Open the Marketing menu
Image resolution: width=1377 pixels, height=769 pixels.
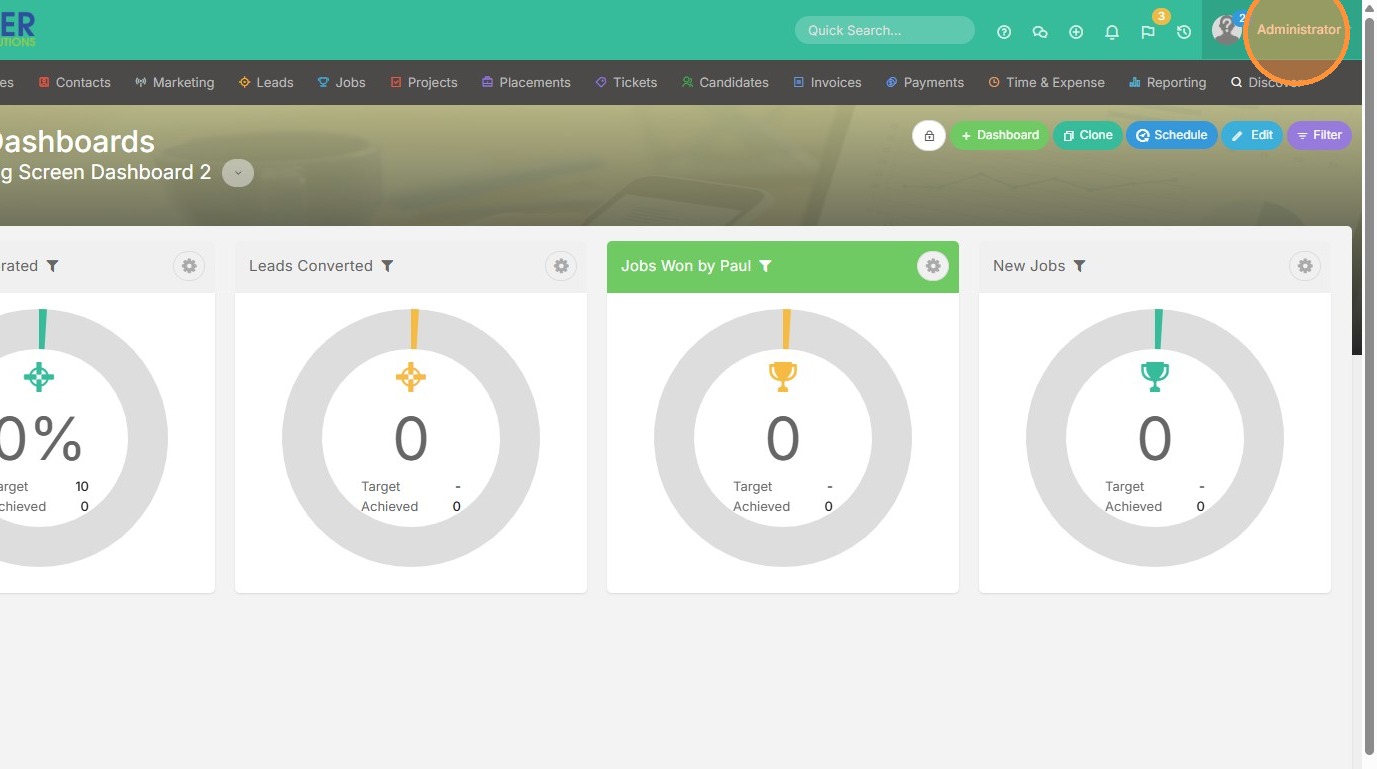pos(175,83)
